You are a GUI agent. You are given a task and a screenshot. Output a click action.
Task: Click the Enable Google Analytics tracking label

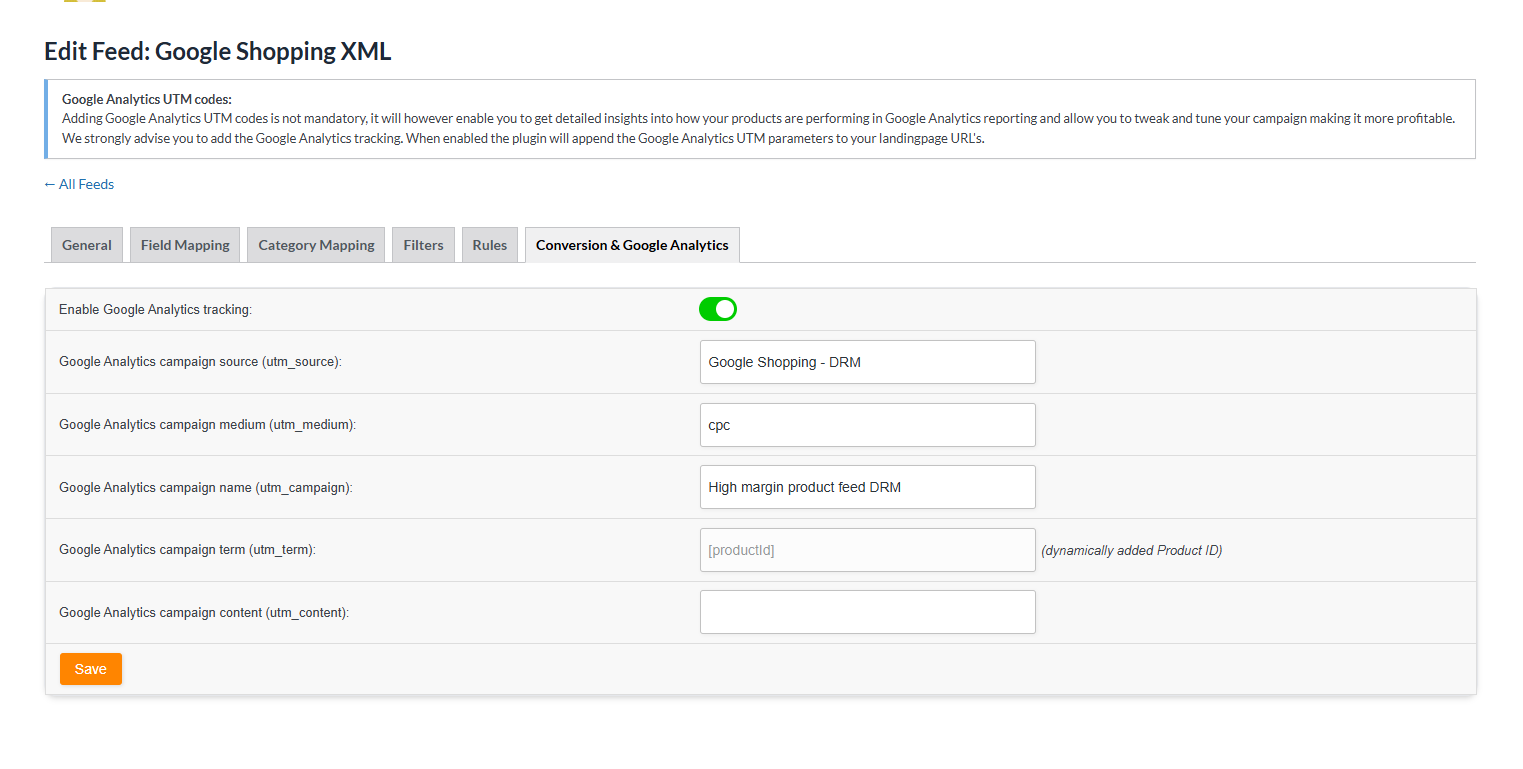155,310
